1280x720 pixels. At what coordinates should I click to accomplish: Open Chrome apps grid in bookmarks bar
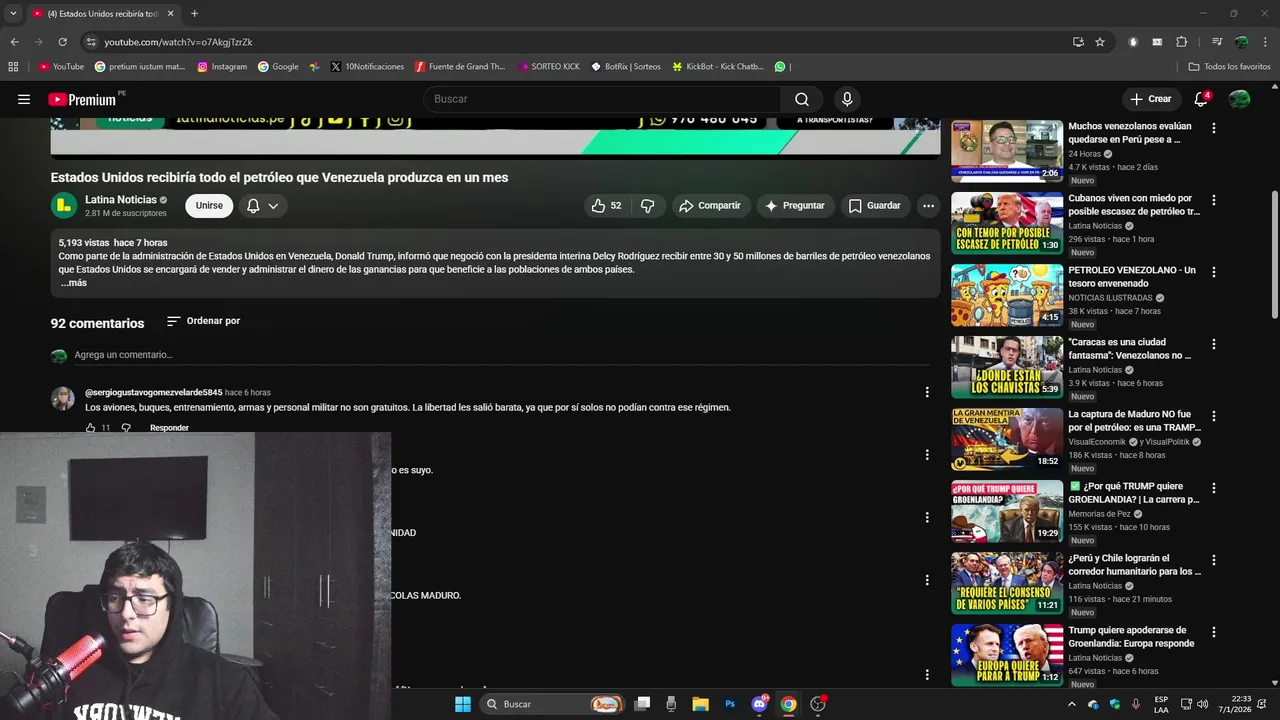click(13, 67)
